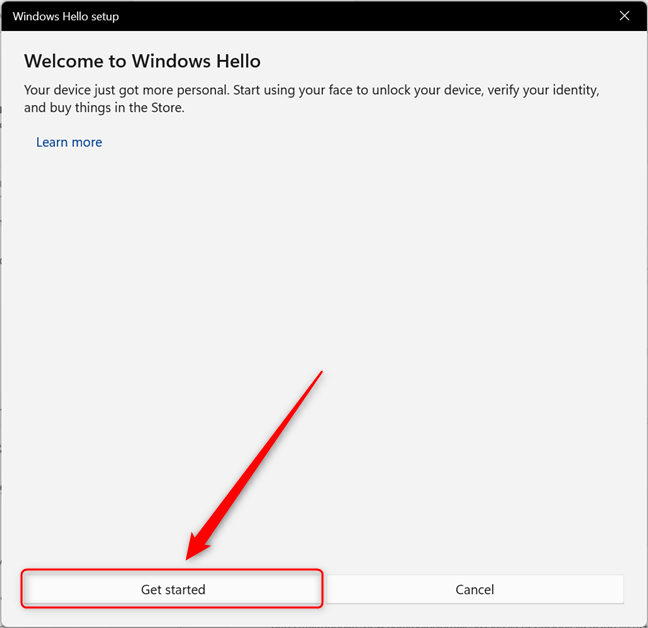Viewport: 648px width, 628px height.
Task: Click the Get started button
Action: pyautogui.click(x=173, y=589)
